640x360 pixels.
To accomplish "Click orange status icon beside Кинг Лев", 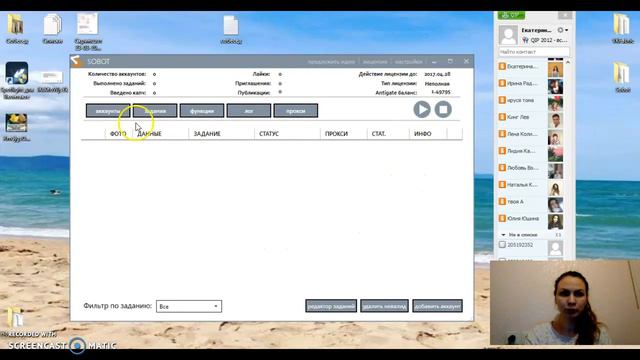I will coord(502,117).
